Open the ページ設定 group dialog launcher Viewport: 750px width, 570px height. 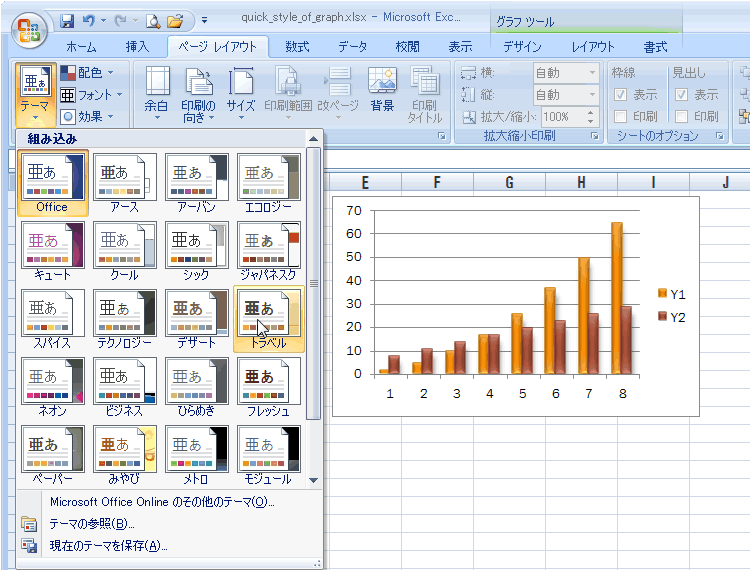[442, 136]
